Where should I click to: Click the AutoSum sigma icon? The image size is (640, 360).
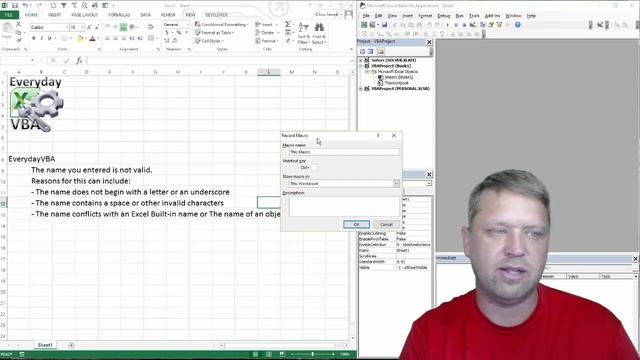(288, 24)
